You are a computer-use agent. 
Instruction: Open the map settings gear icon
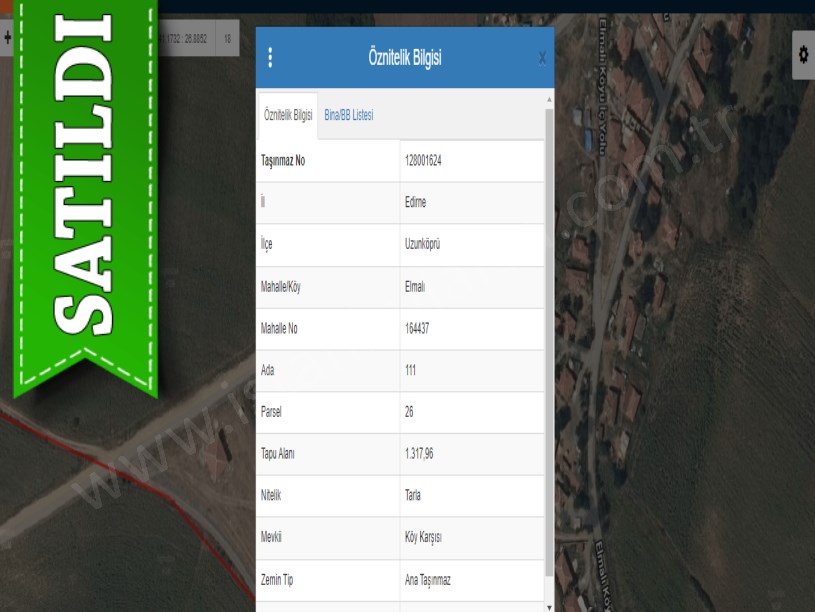tap(803, 54)
